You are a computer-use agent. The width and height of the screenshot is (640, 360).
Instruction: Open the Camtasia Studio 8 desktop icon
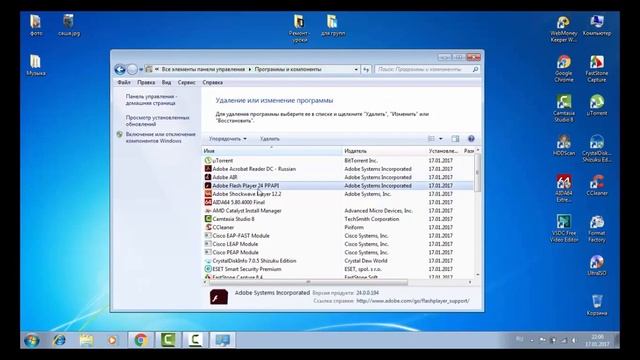click(564, 109)
